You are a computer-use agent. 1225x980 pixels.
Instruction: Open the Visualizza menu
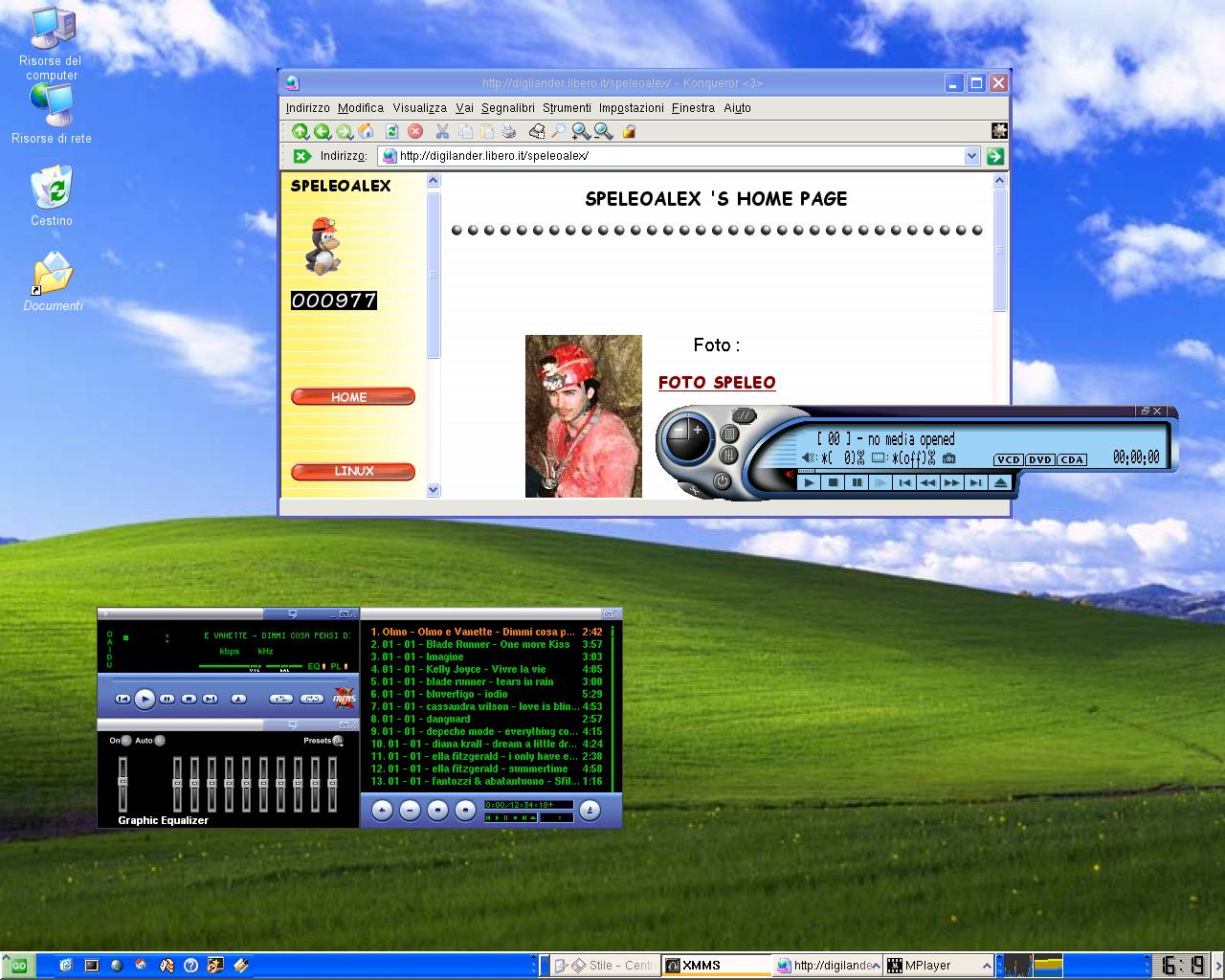pos(419,108)
